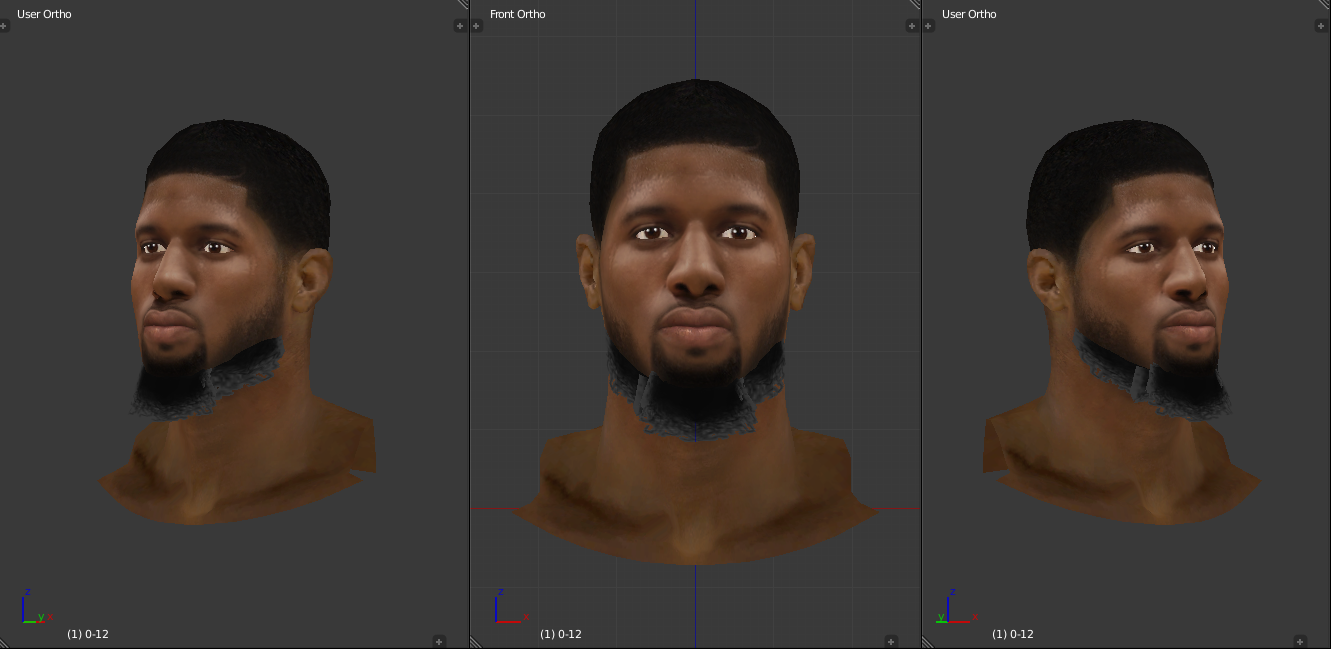The height and width of the screenshot is (649, 1331).
Task: Select the red X axis on the center viewport gizmo
Action: coord(508,622)
